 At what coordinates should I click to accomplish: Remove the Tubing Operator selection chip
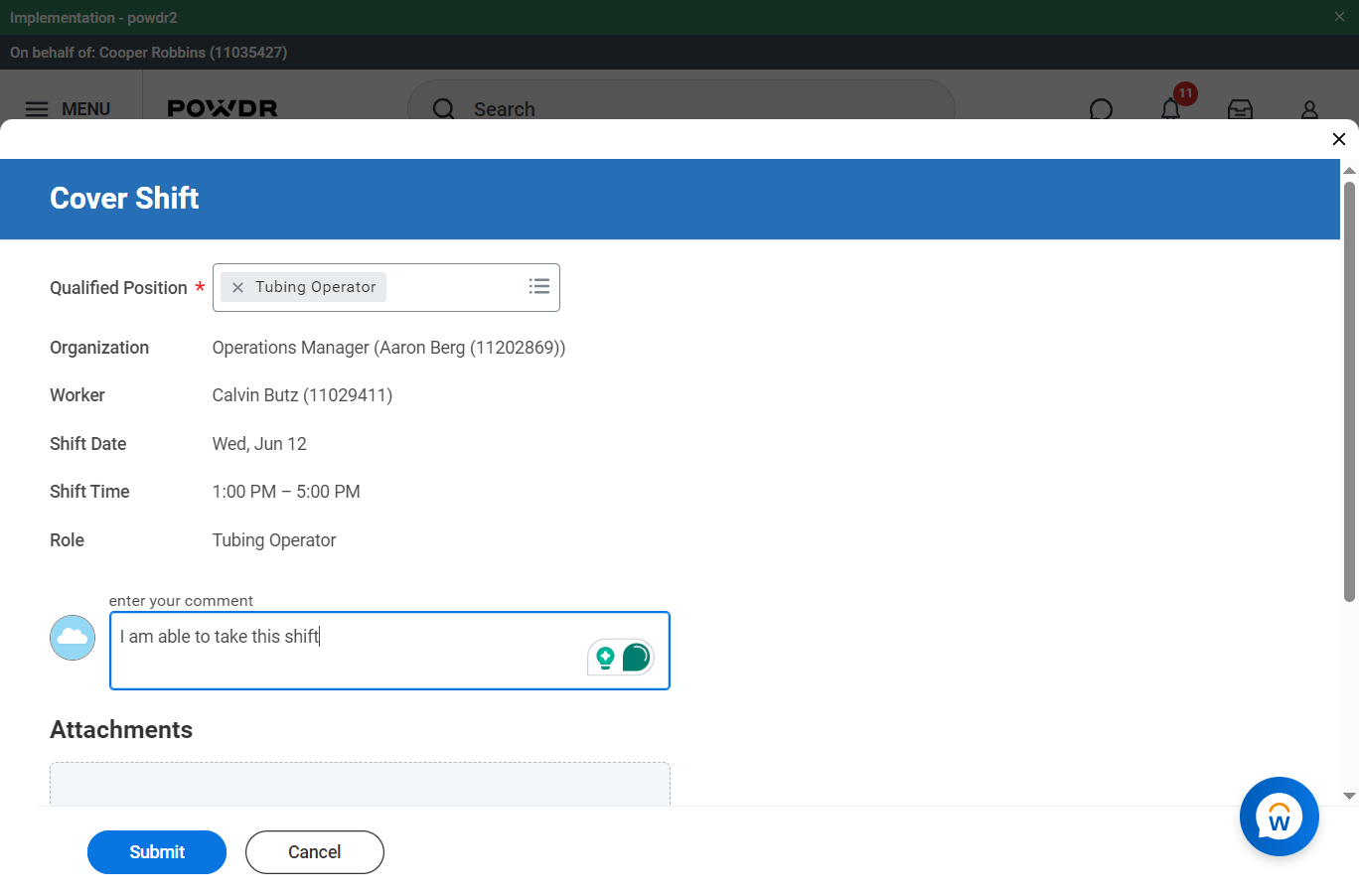pos(237,287)
